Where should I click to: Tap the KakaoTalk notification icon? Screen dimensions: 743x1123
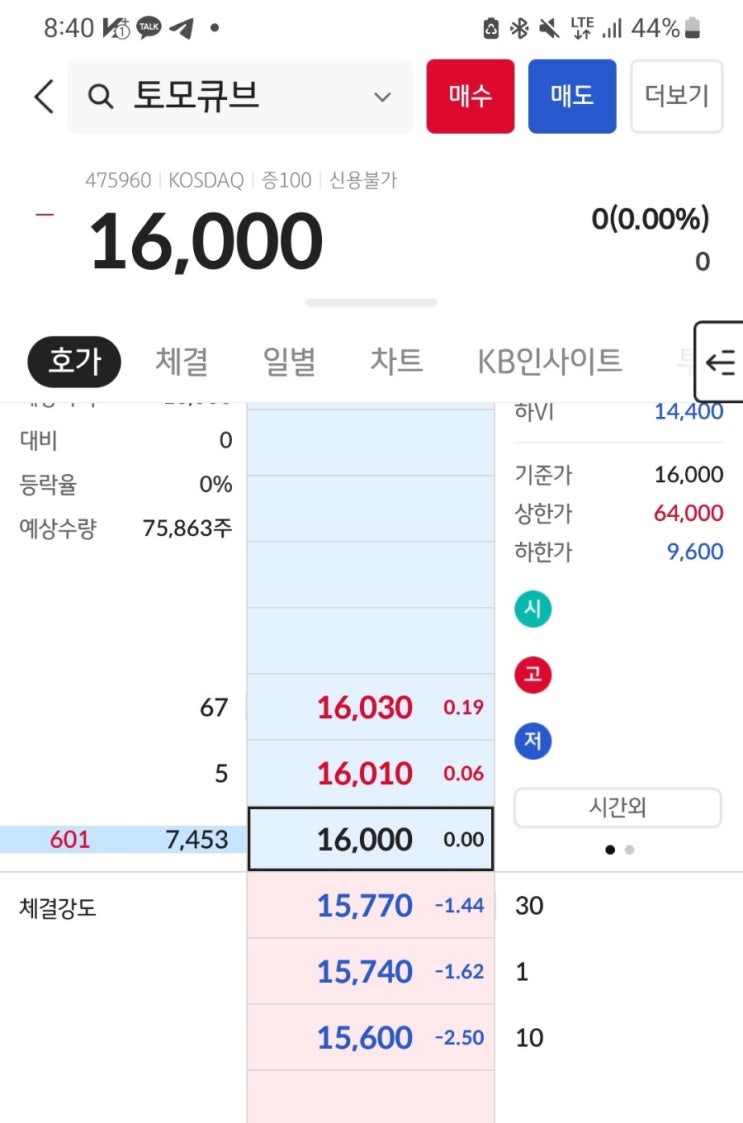149,28
